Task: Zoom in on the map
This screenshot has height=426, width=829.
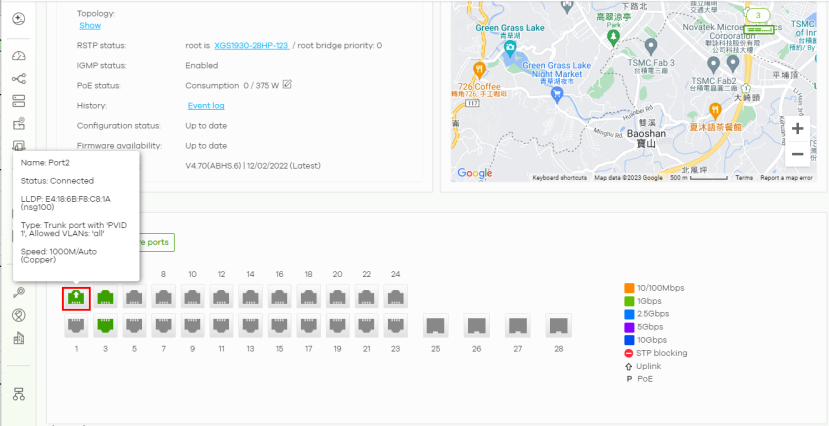Action: click(x=797, y=129)
